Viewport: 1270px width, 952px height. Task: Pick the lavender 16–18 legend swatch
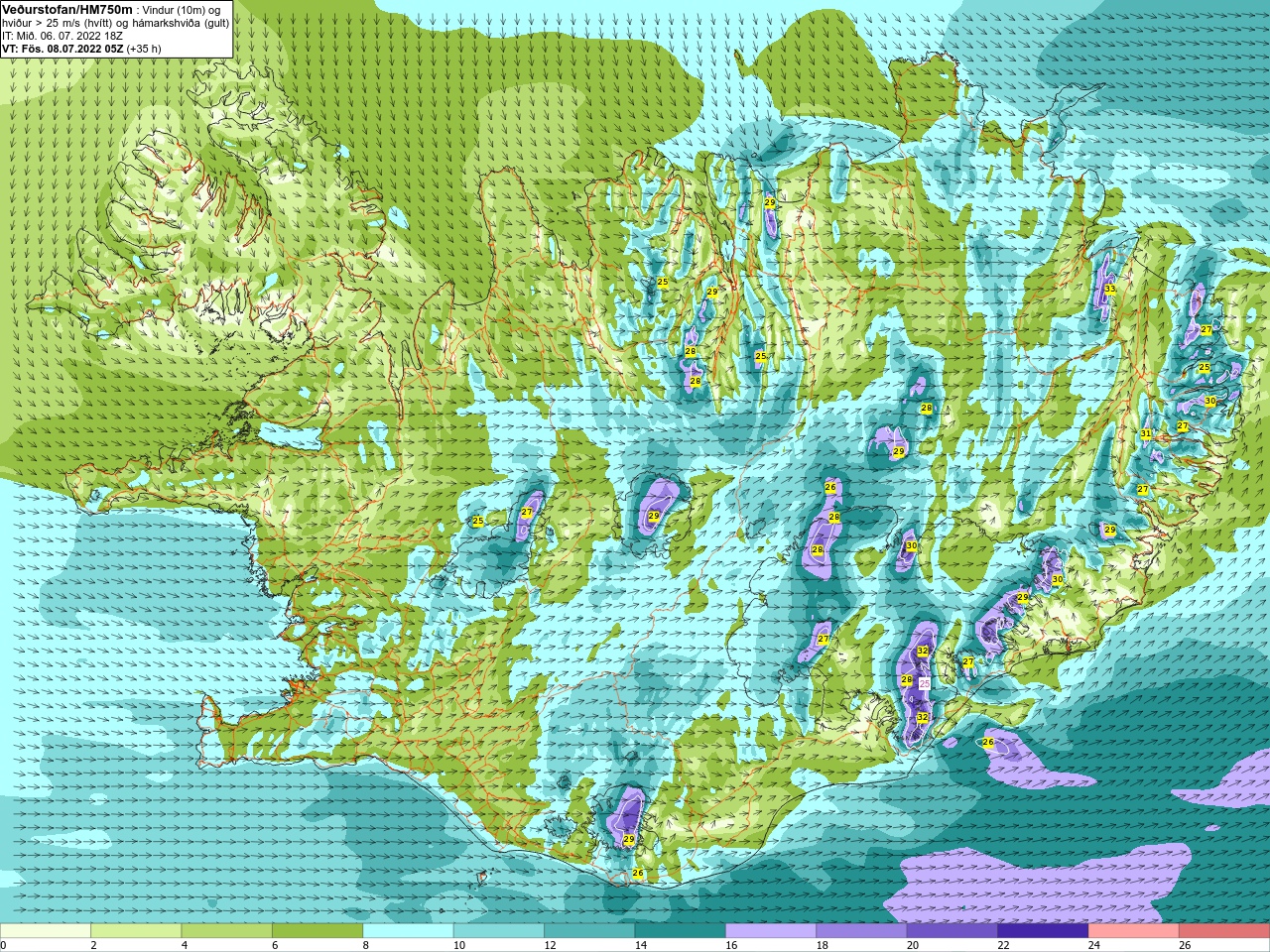point(771,931)
